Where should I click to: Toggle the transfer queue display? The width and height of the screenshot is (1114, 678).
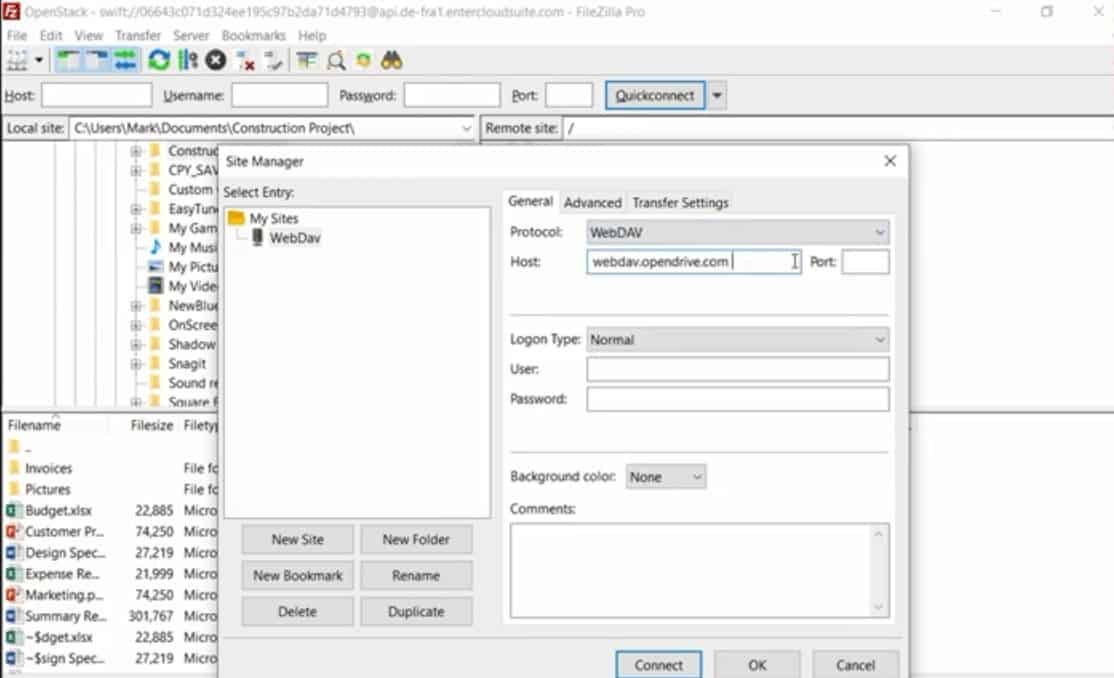(x=126, y=60)
